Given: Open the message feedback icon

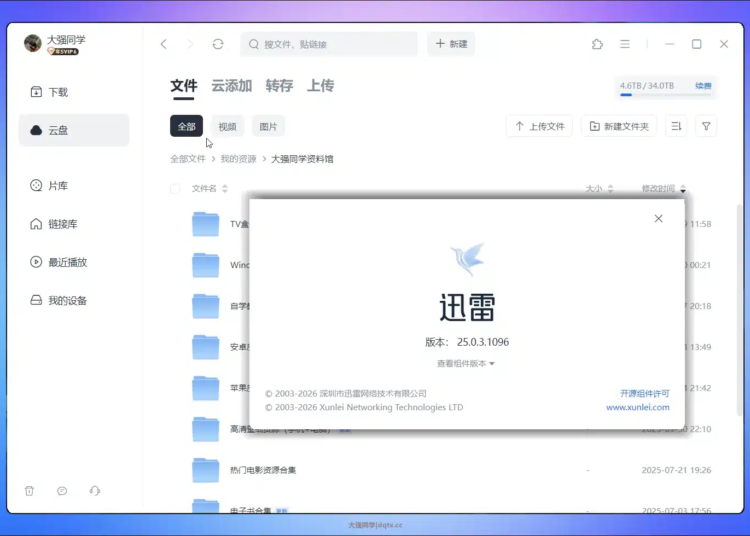Looking at the screenshot, I should pos(62,491).
